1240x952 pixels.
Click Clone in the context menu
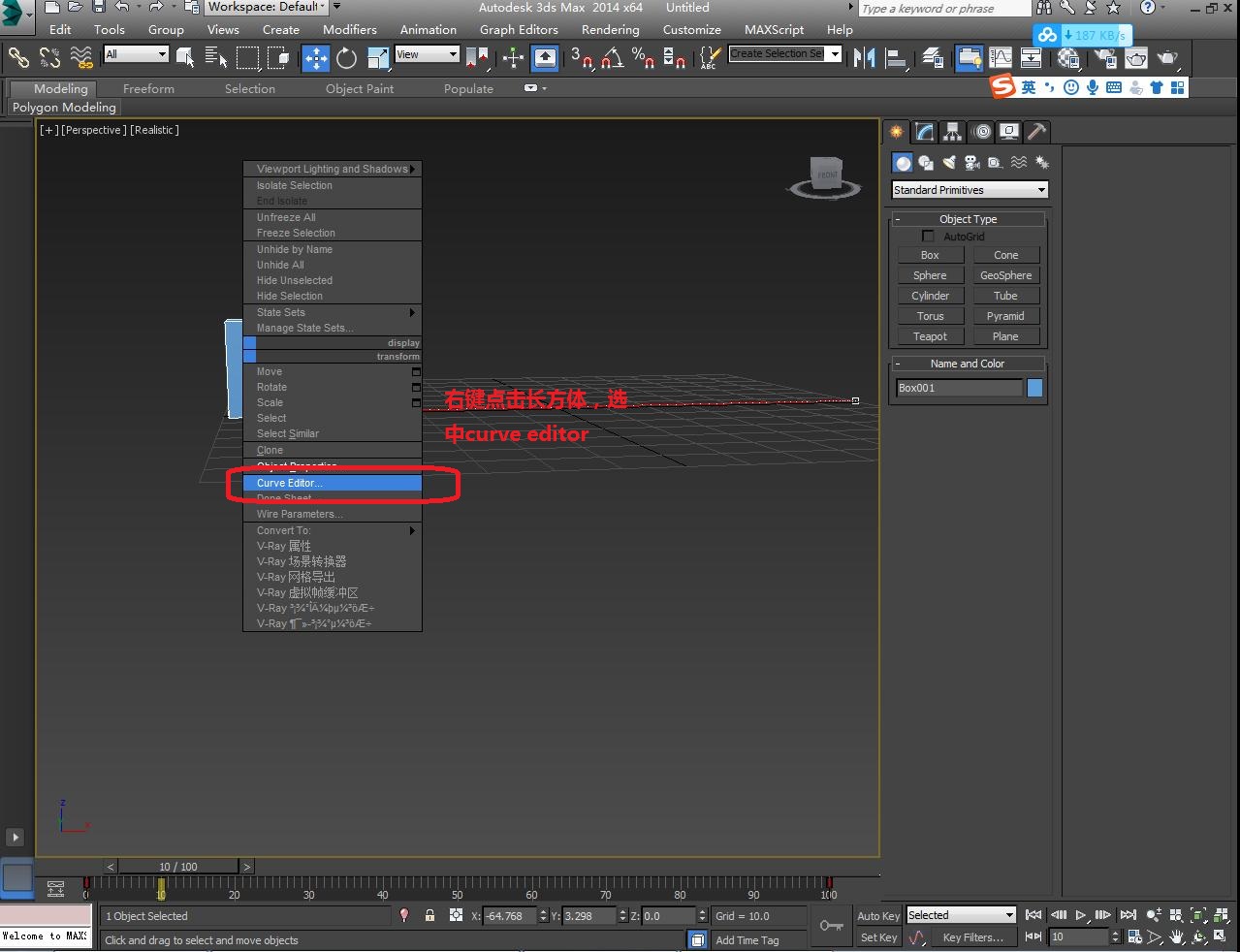pos(333,450)
